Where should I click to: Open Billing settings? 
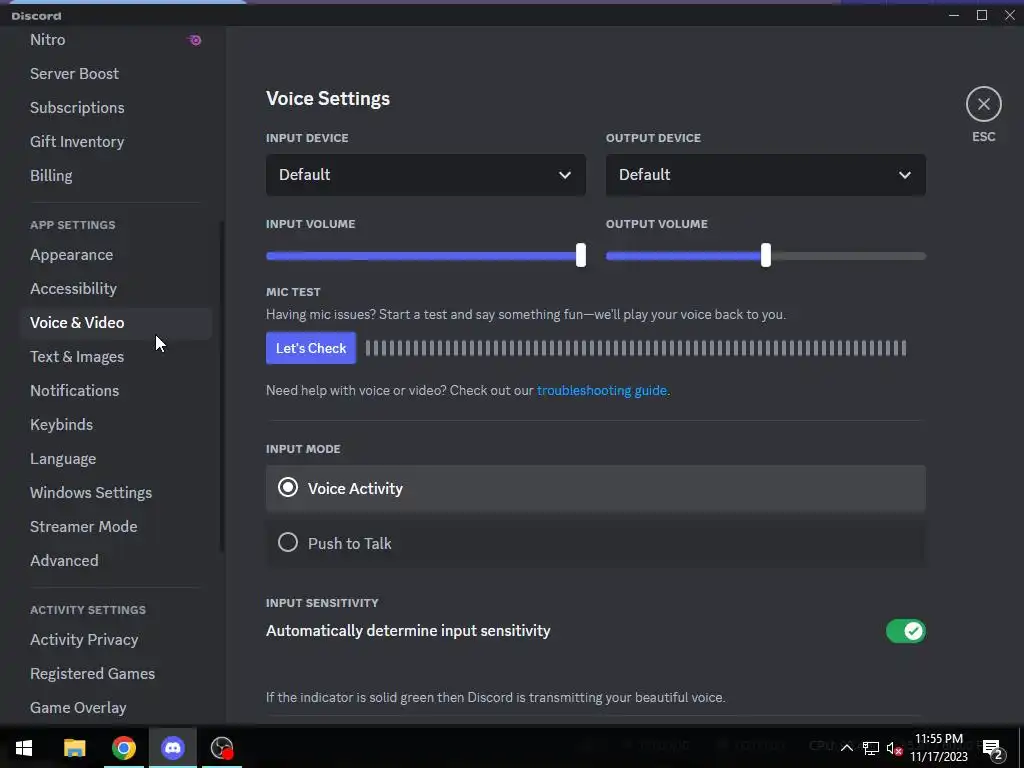(x=51, y=176)
